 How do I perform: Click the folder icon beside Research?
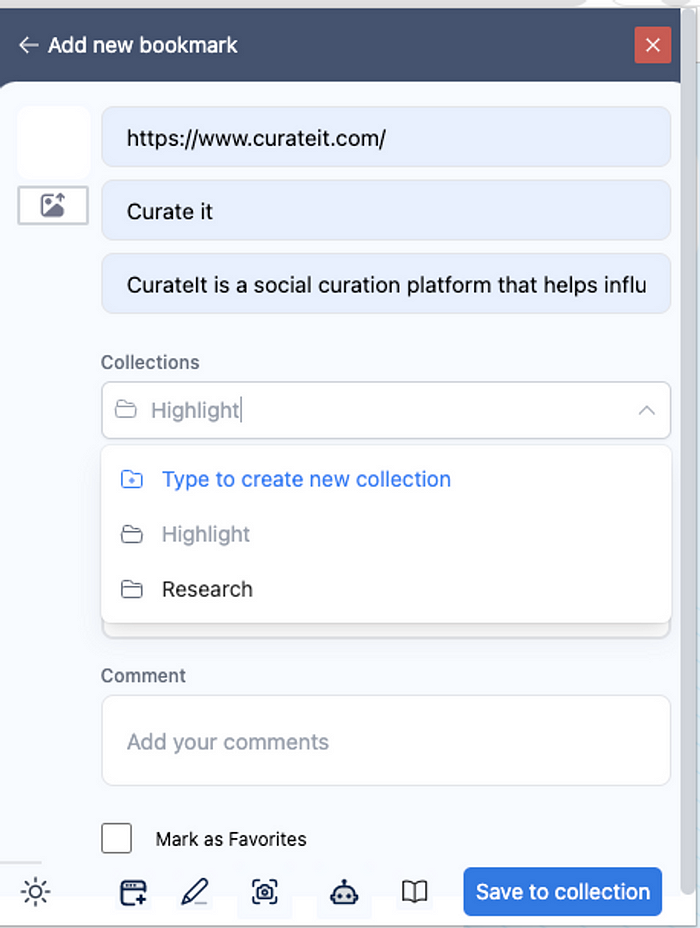point(131,589)
